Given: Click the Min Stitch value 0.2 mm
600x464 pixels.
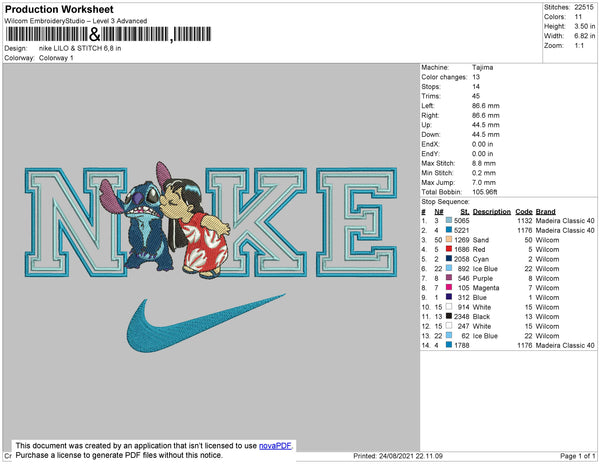Looking at the screenshot, I should [x=483, y=173].
